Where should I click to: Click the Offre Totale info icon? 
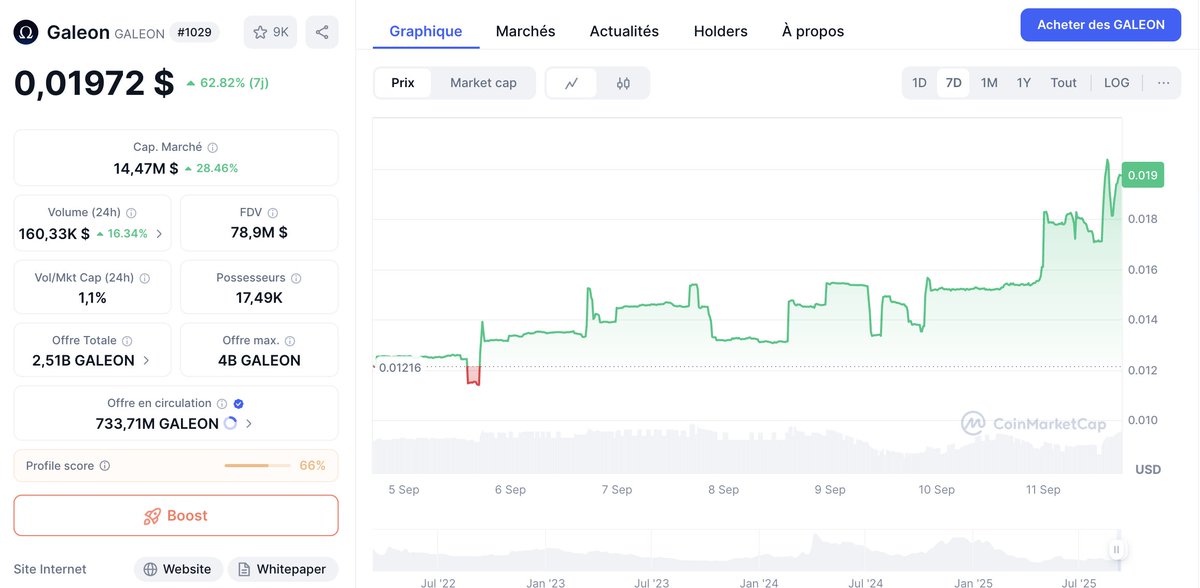coord(127,341)
